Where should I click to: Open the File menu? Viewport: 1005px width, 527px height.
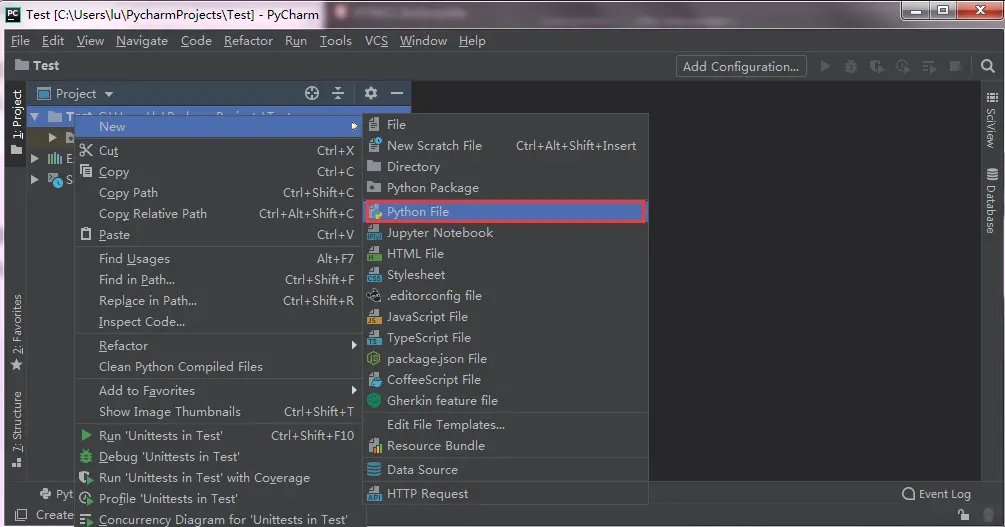(x=21, y=40)
